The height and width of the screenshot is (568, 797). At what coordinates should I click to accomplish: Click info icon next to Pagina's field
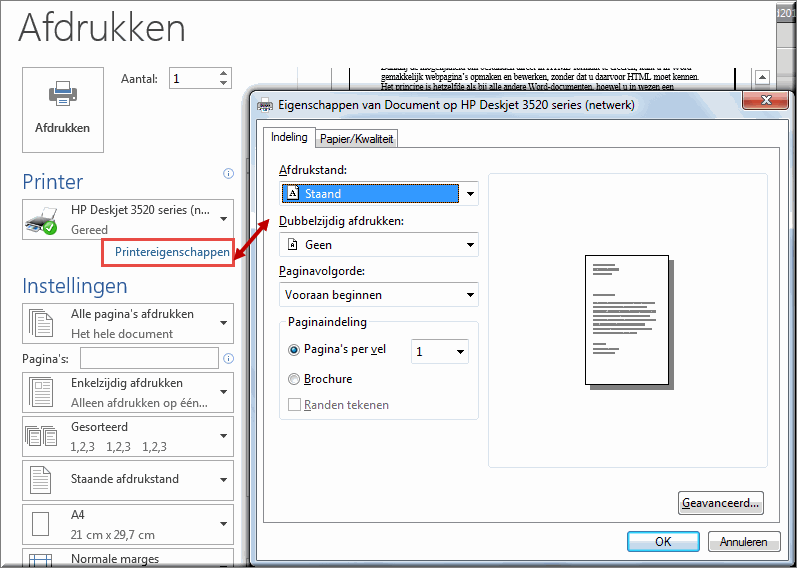coord(229,359)
